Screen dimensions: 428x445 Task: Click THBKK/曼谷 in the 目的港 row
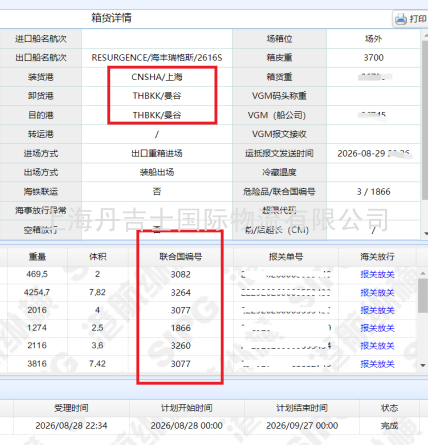click(157, 115)
